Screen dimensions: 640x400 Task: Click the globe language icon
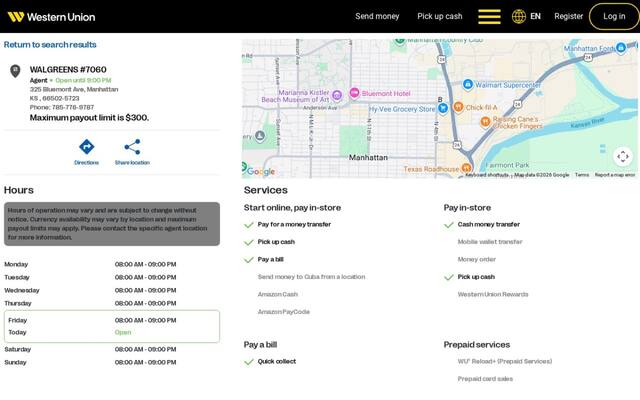[x=519, y=17]
